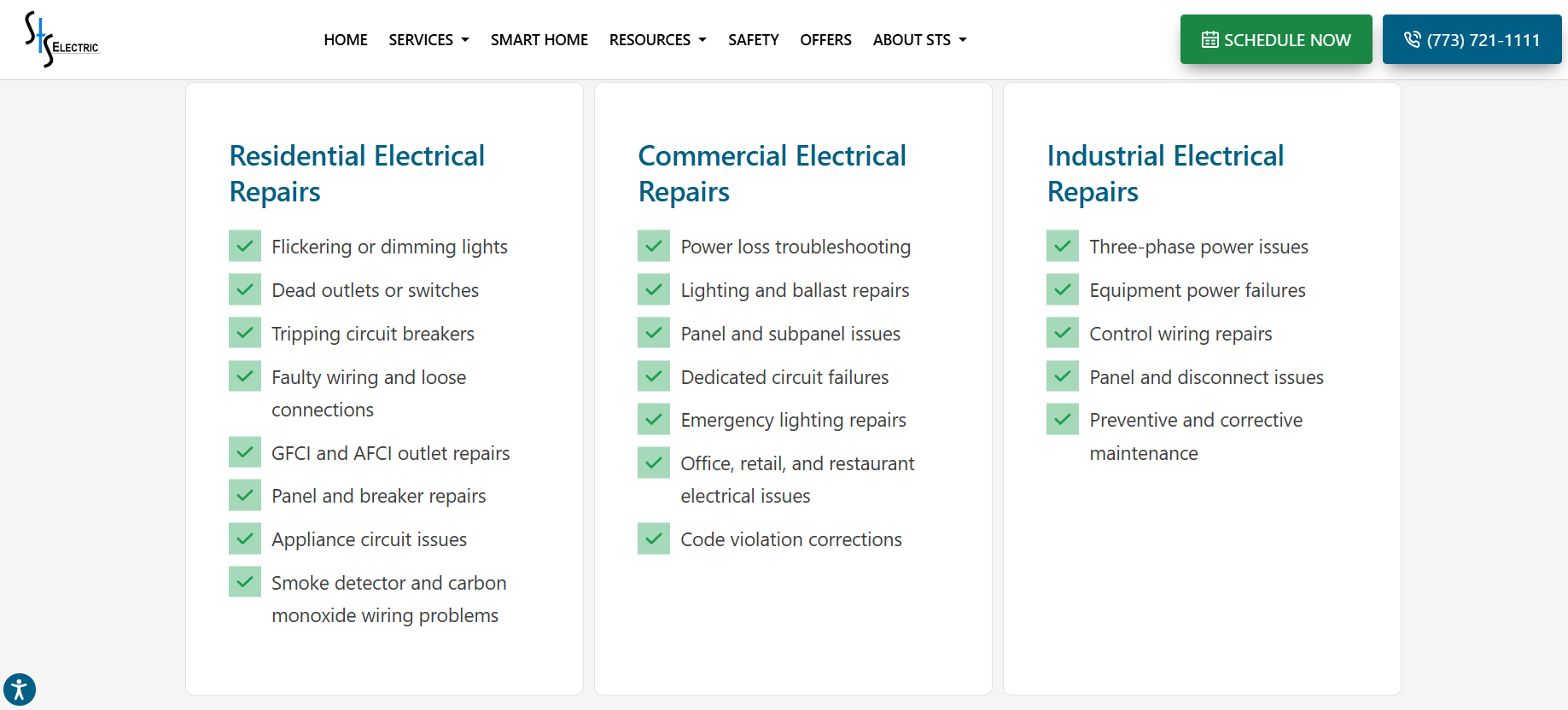This screenshot has height=710, width=1568.
Task: Click checkmark icon beside Equipment power failures
Action: tap(1063, 289)
